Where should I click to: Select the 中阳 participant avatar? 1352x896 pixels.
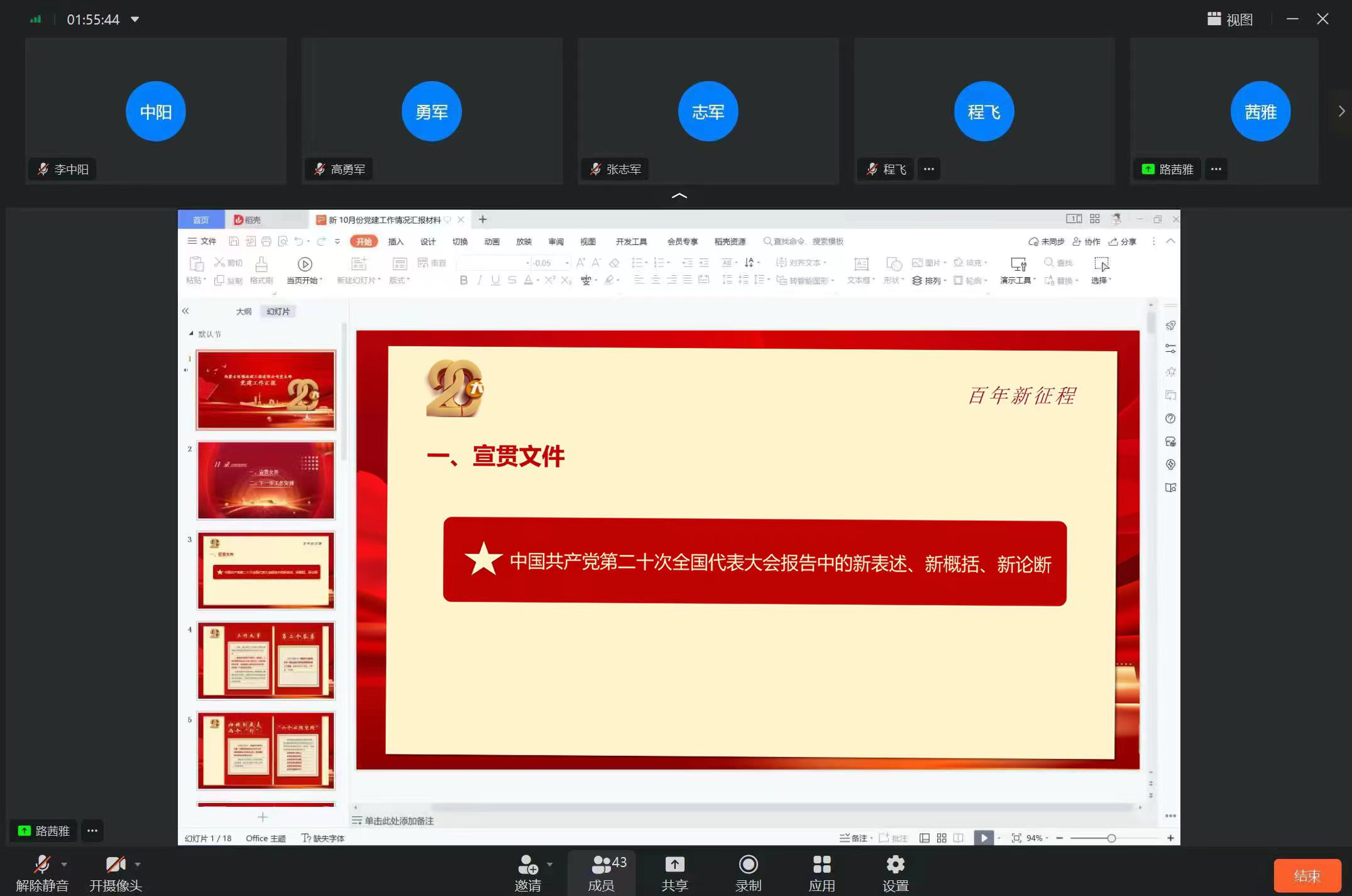(155, 111)
